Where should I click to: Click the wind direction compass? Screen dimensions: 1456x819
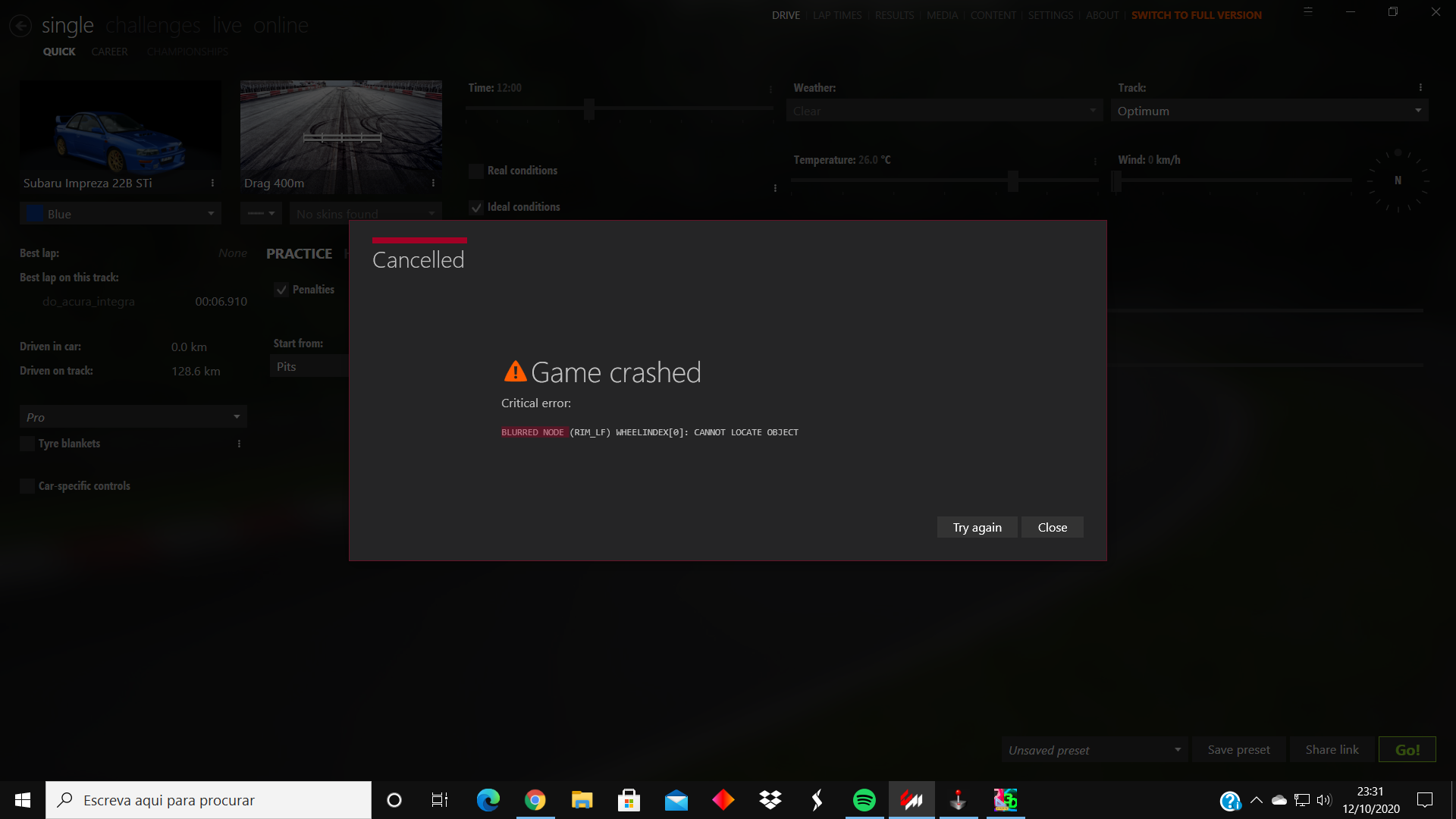pos(1398,180)
